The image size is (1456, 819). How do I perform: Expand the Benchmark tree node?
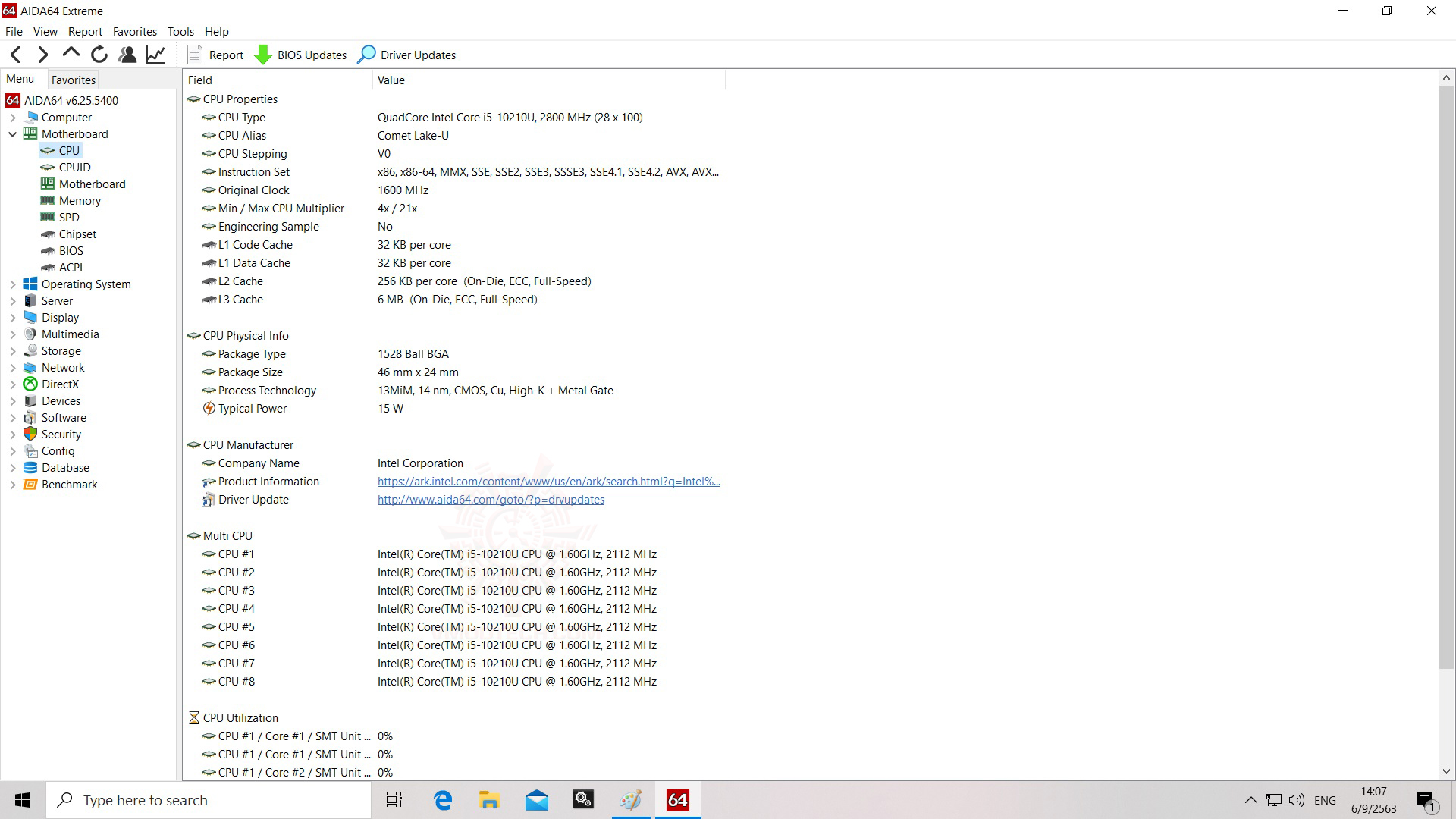coord(13,485)
